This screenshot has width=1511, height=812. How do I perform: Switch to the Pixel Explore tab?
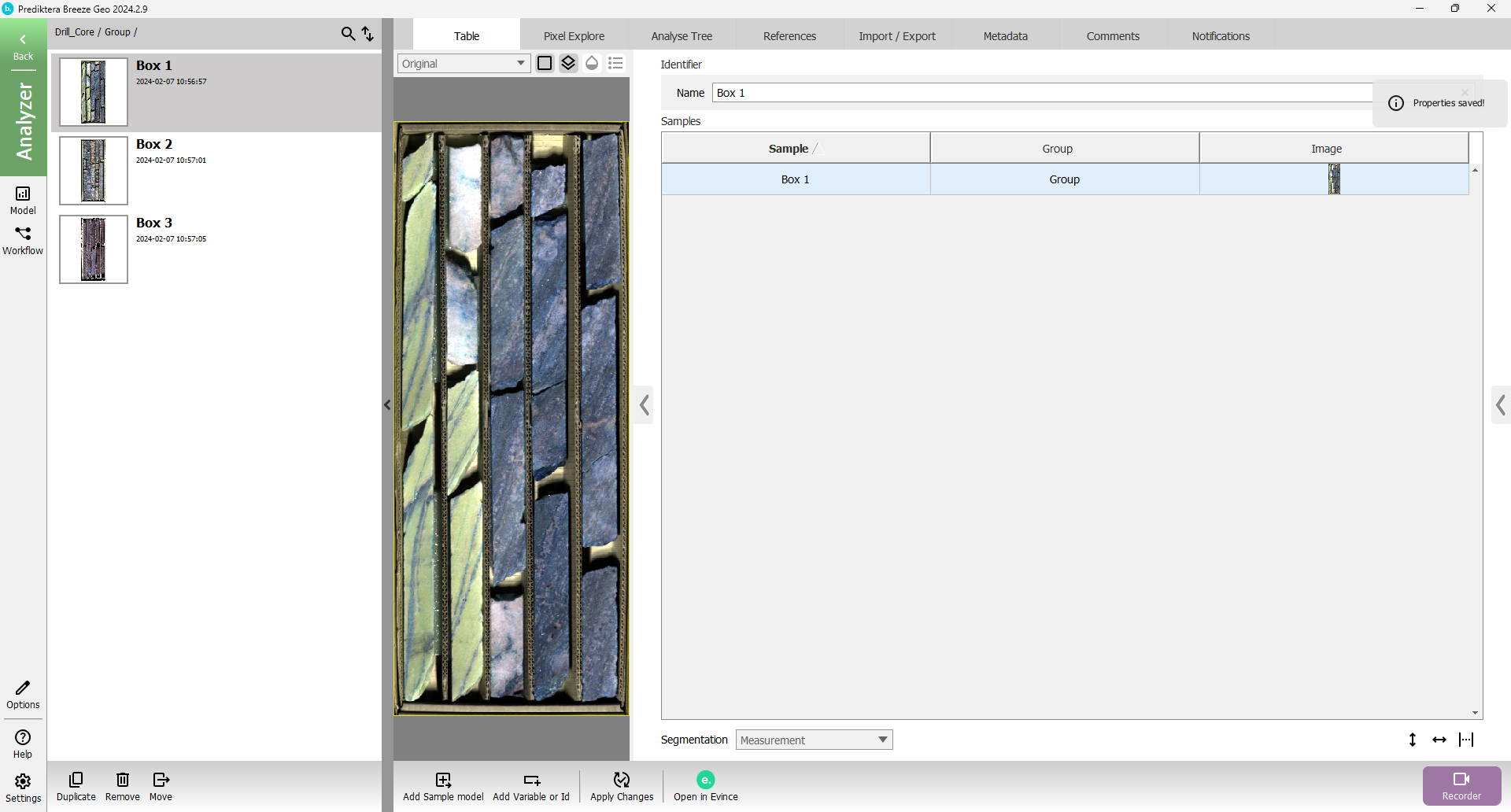tap(574, 36)
